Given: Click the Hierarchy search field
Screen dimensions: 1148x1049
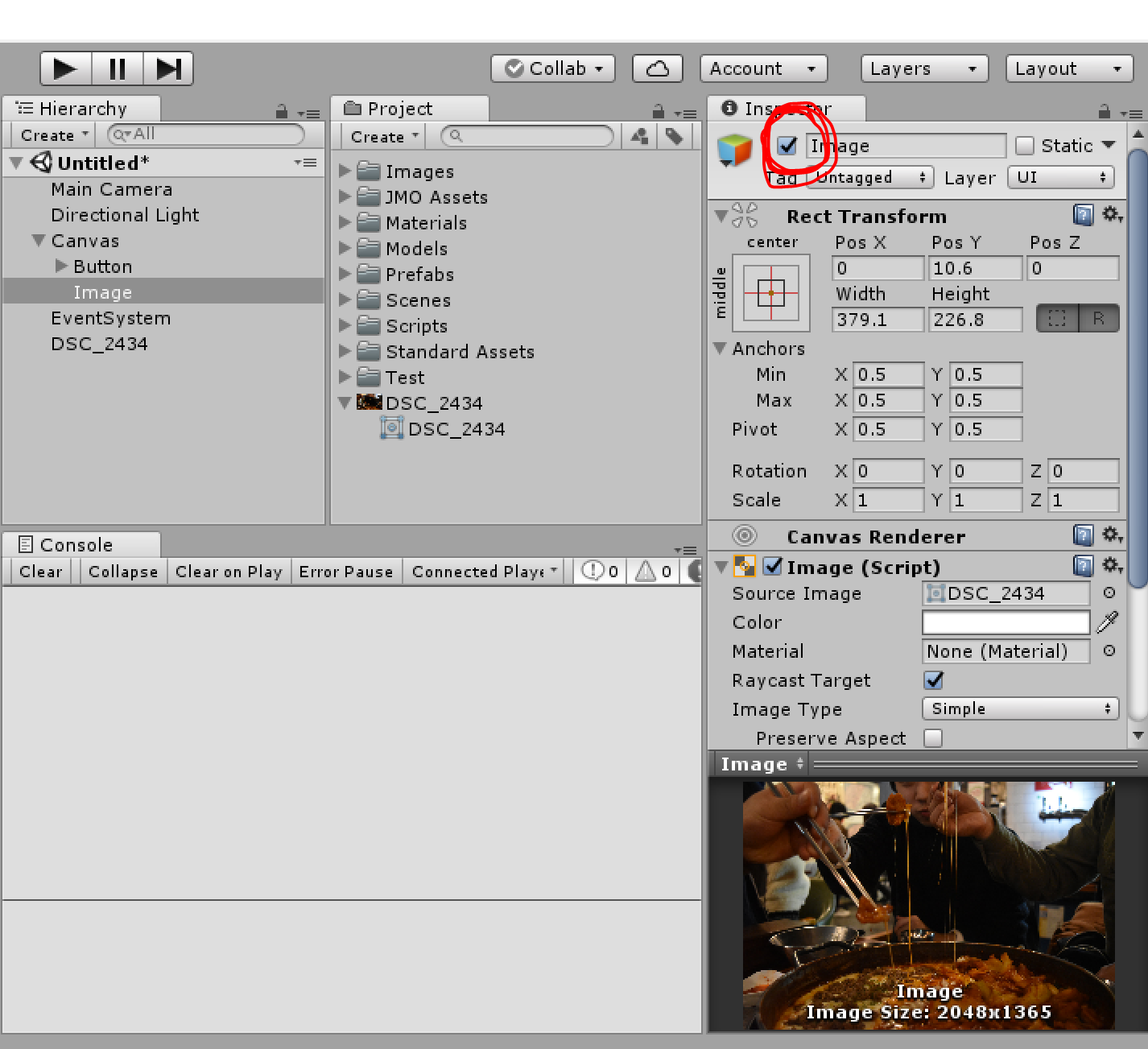Looking at the screenshot, I should point(206,134).
